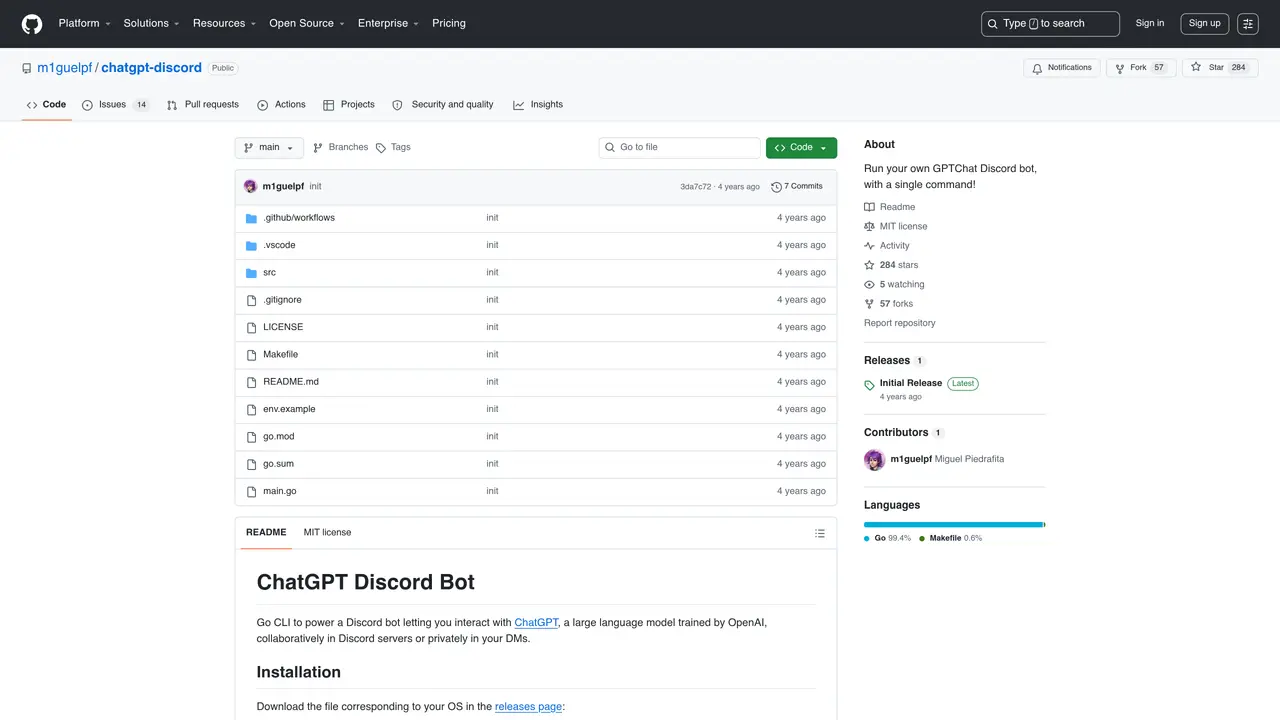This screenshot has width=1280, height=720.
Task: Click the Activity pulse icon
Action: click(x=870, y=246)
